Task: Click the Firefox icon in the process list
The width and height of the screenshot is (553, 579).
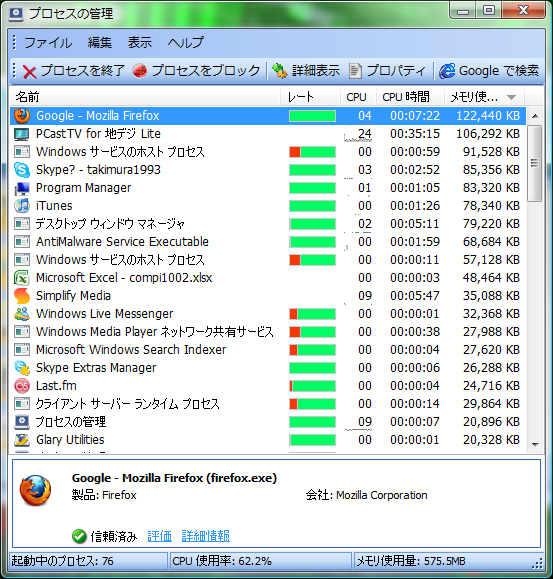Action: click(22, 116)
